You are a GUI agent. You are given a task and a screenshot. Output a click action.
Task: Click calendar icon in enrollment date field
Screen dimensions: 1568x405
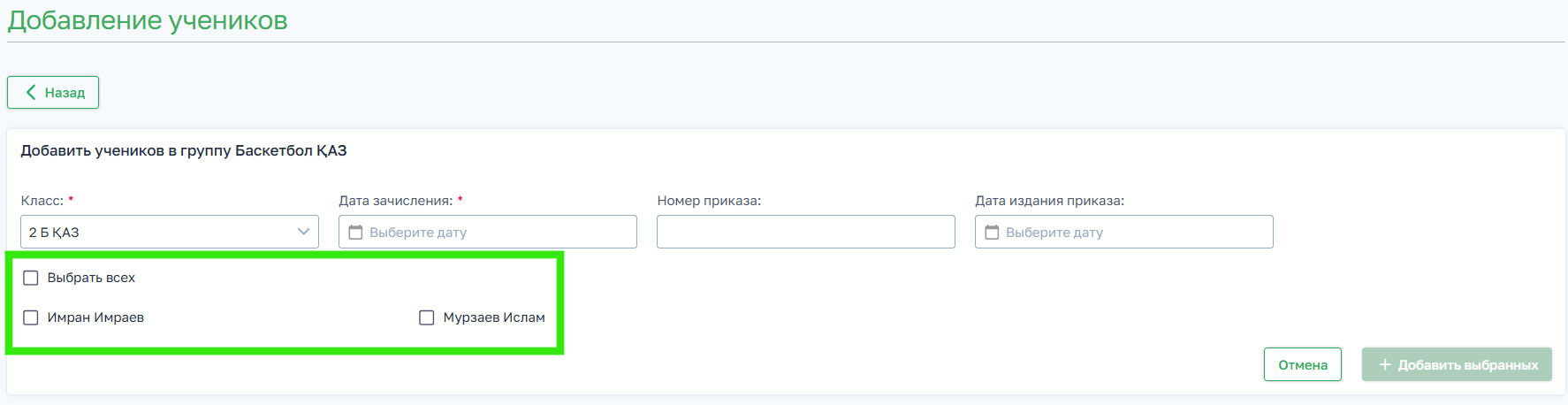tap(355, 233)
